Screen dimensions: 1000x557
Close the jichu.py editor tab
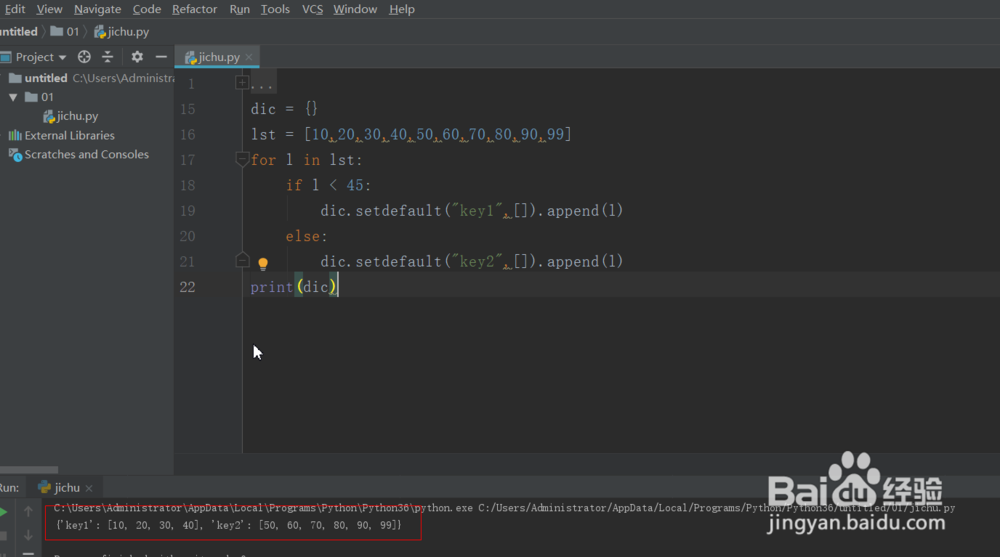point(249,57)
